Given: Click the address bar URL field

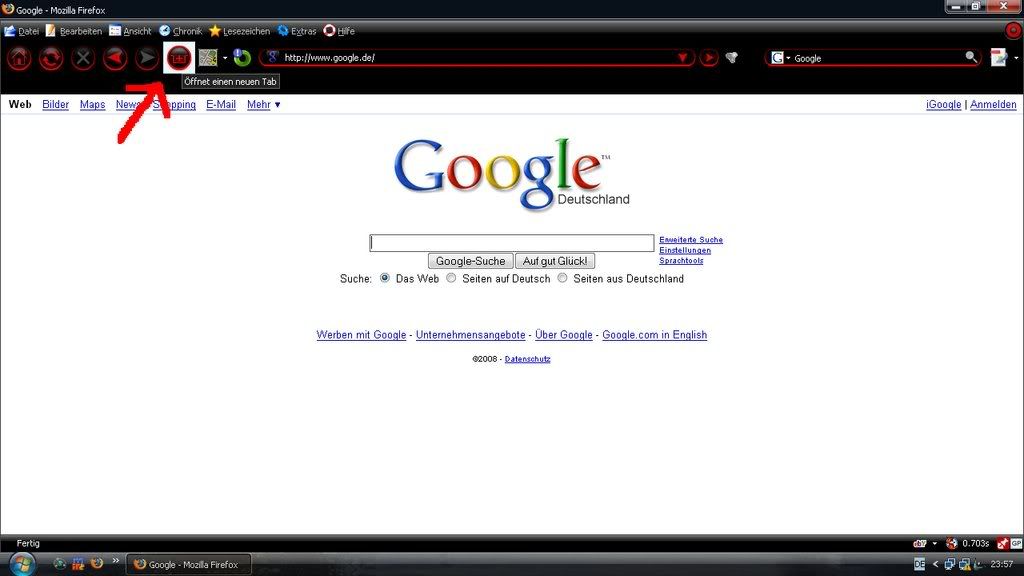Looking at the screenshot, I should (x=477, y=57).
